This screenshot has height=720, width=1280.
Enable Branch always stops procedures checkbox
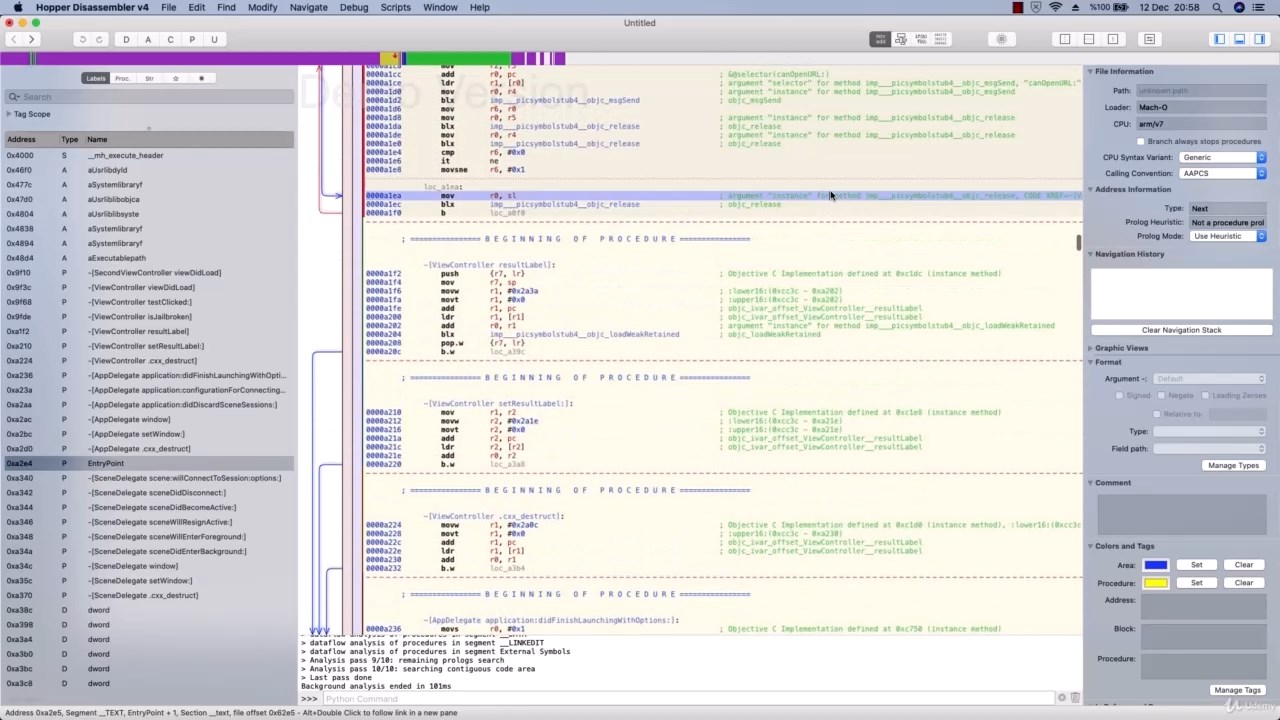click(1140, 141)
